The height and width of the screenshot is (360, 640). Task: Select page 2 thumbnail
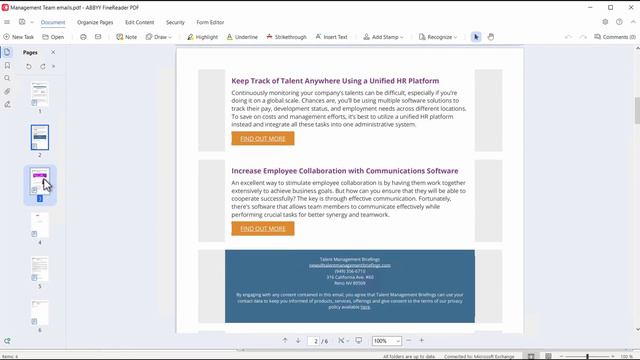click(40, 138)
